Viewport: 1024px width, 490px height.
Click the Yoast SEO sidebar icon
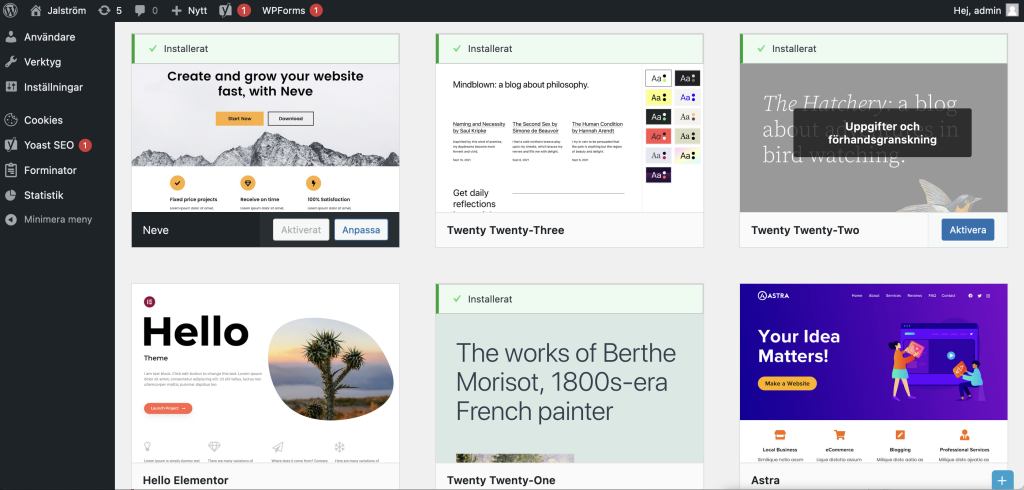[10, 145]
